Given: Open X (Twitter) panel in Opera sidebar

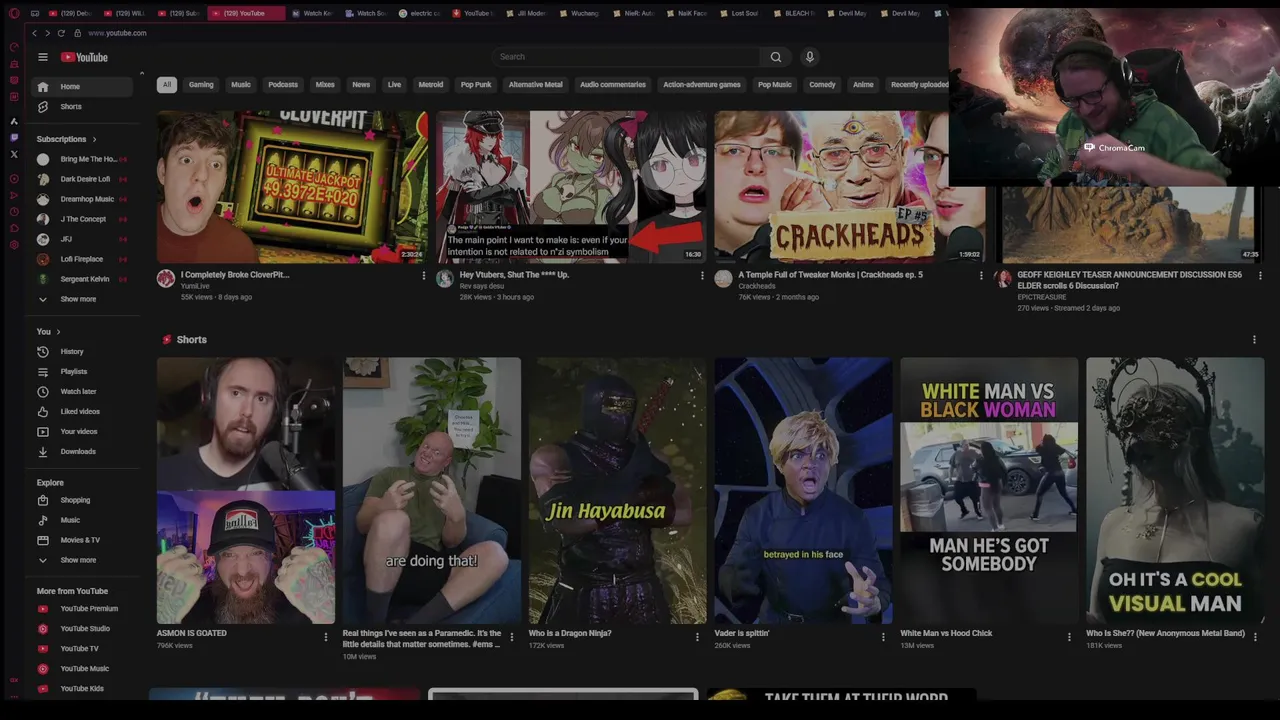Looking at the screenshot, I should tap(14, 154).
